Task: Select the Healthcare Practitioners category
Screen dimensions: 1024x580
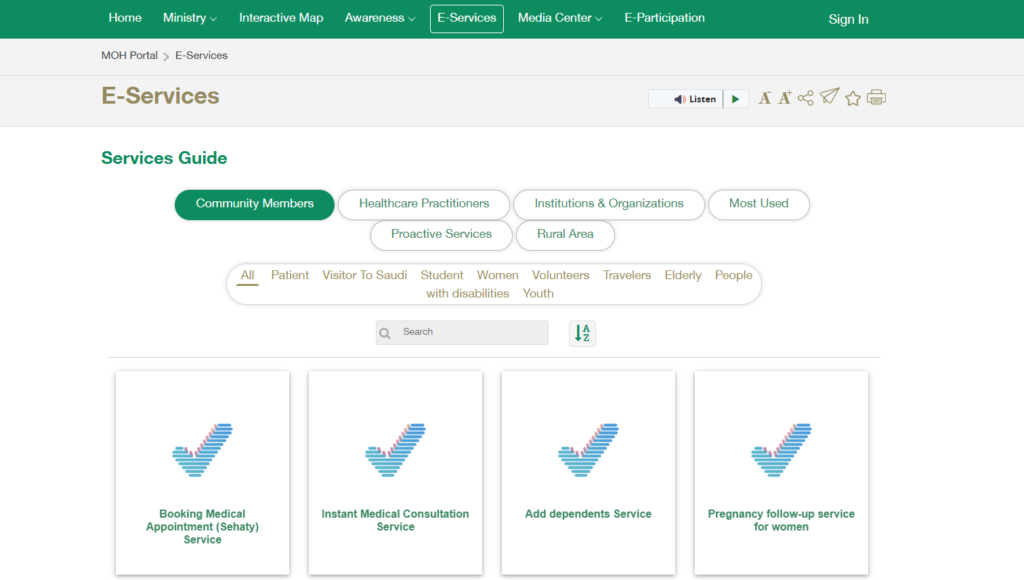Action: [x=424, y=204]
